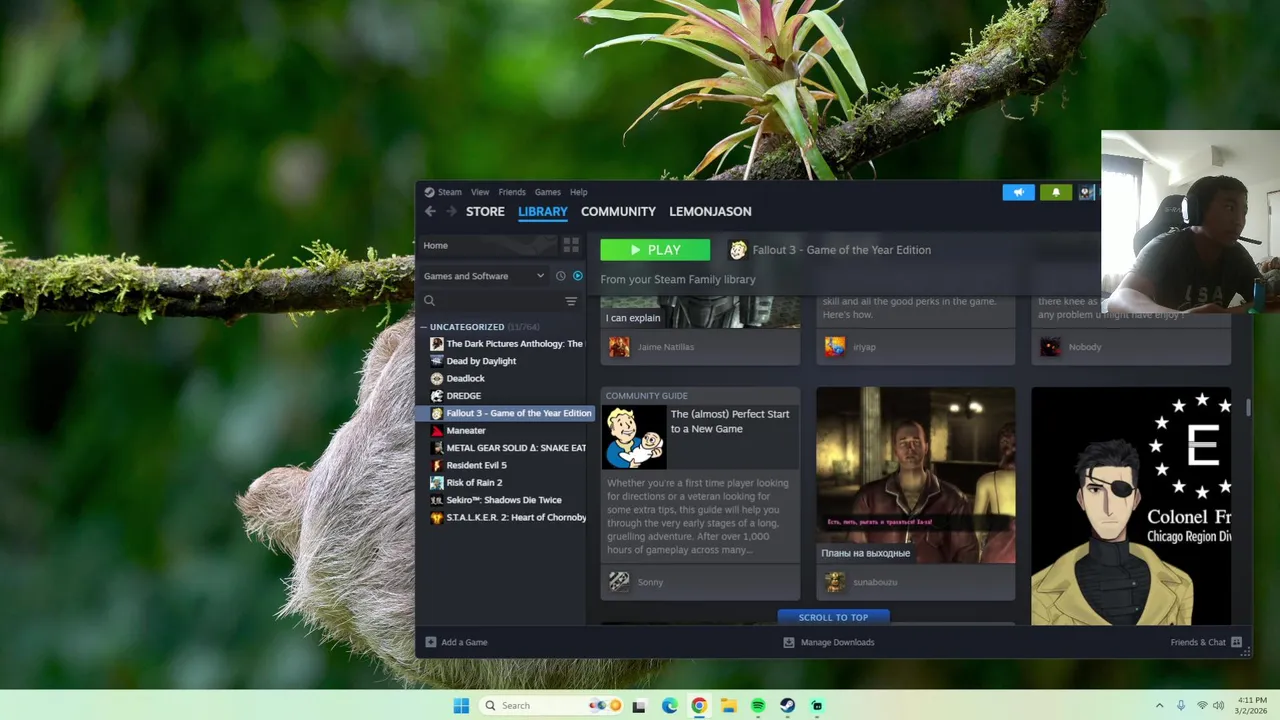Open the Steam menu
The height and width of the screenshot is (720, 1280).
click(x=443, y=192)
